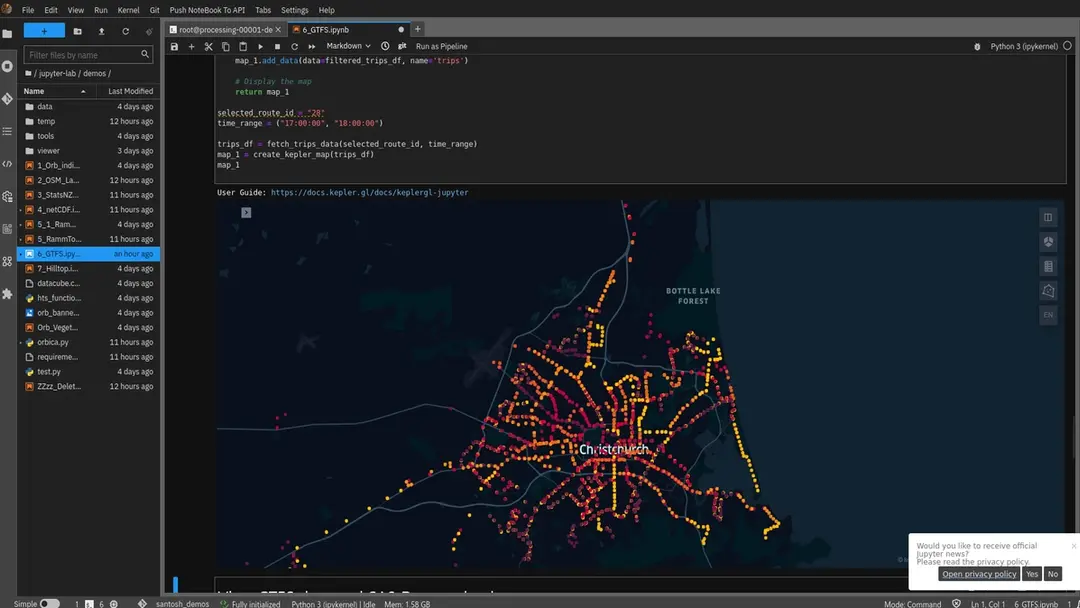Click the git icon in the notebook toolbar

402,46
